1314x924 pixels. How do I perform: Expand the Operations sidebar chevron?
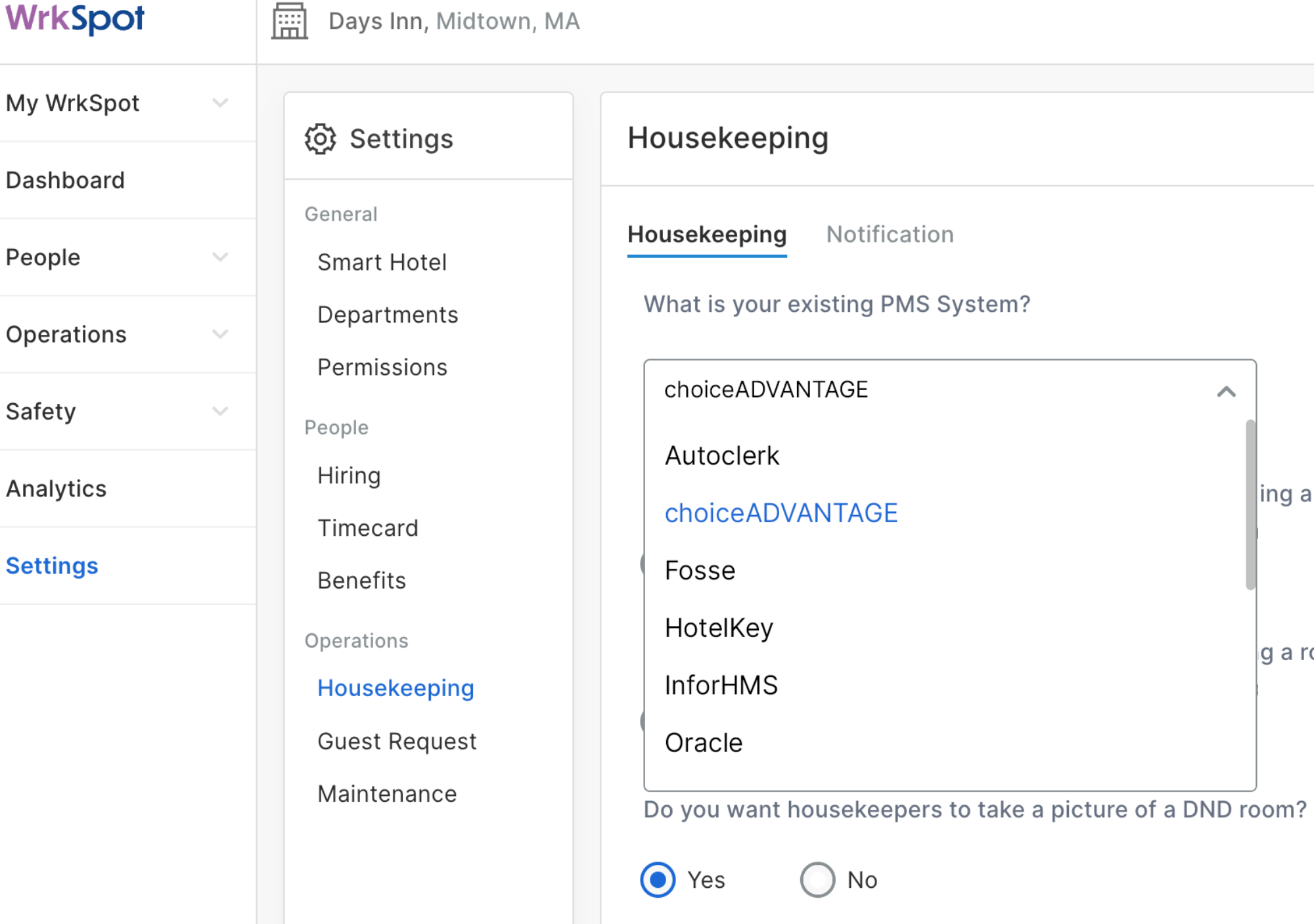[220, 334]
